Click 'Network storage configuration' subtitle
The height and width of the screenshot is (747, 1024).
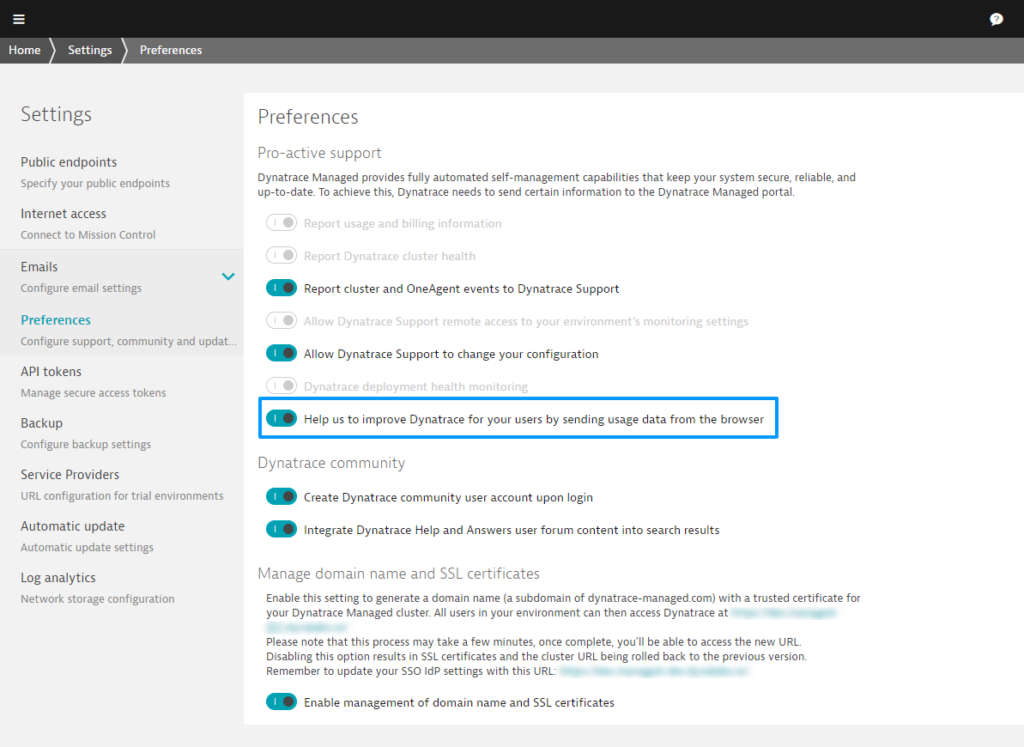tap(97, 599)
